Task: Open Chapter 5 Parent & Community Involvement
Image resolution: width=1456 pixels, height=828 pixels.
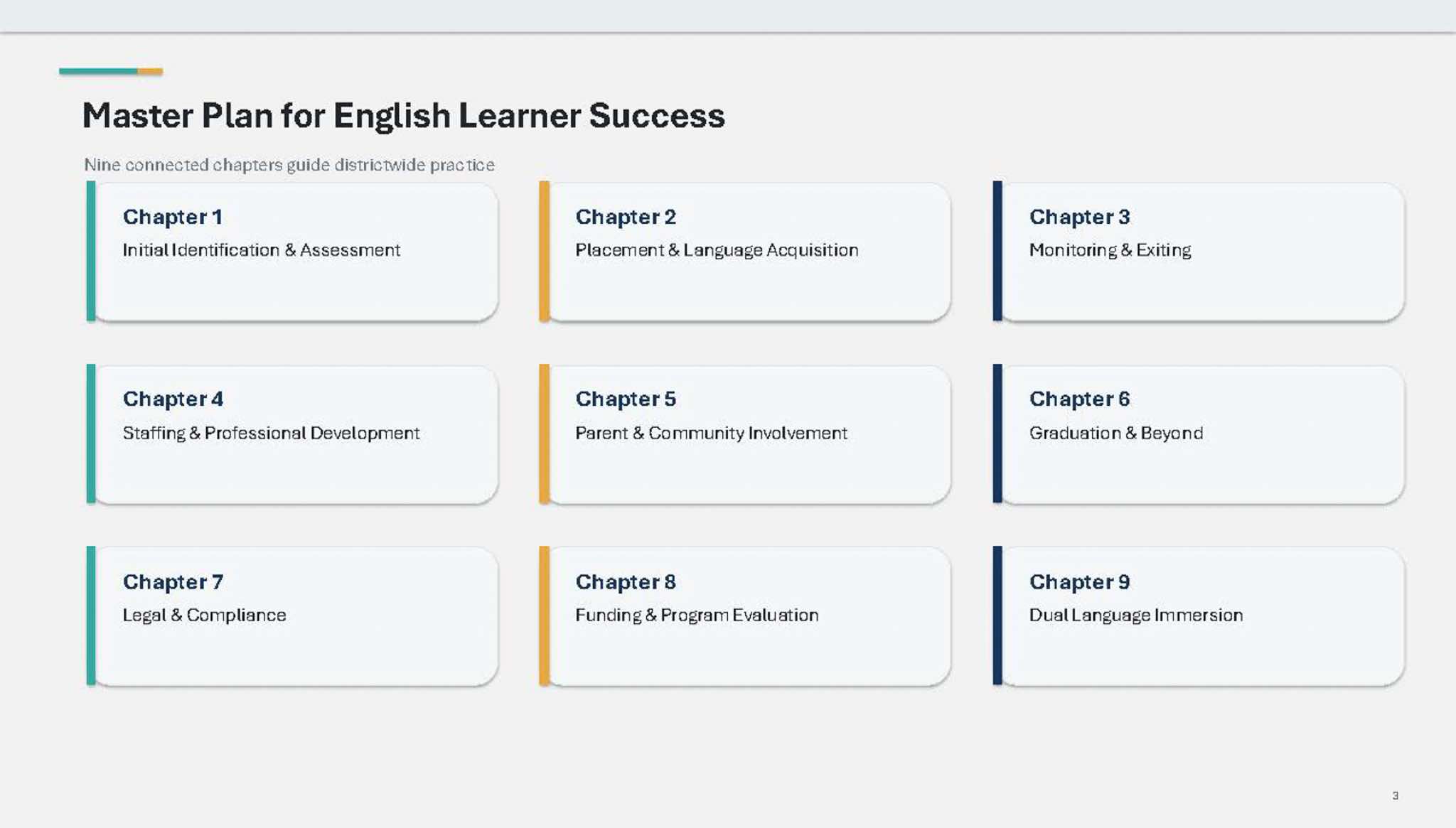Action: [x=745, y=434]
